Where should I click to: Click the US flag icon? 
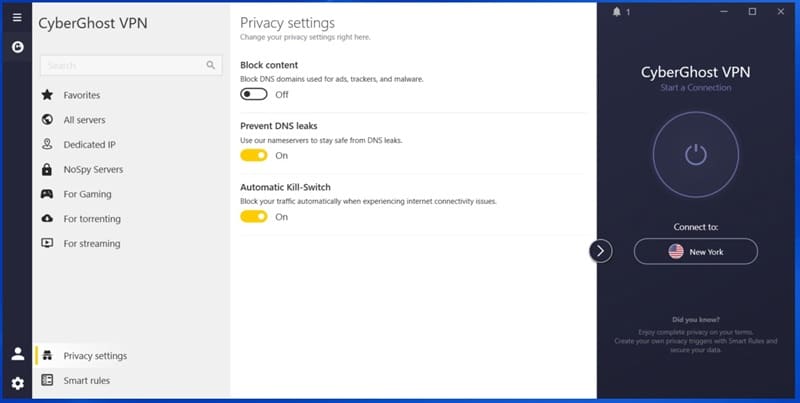[676, 251]
